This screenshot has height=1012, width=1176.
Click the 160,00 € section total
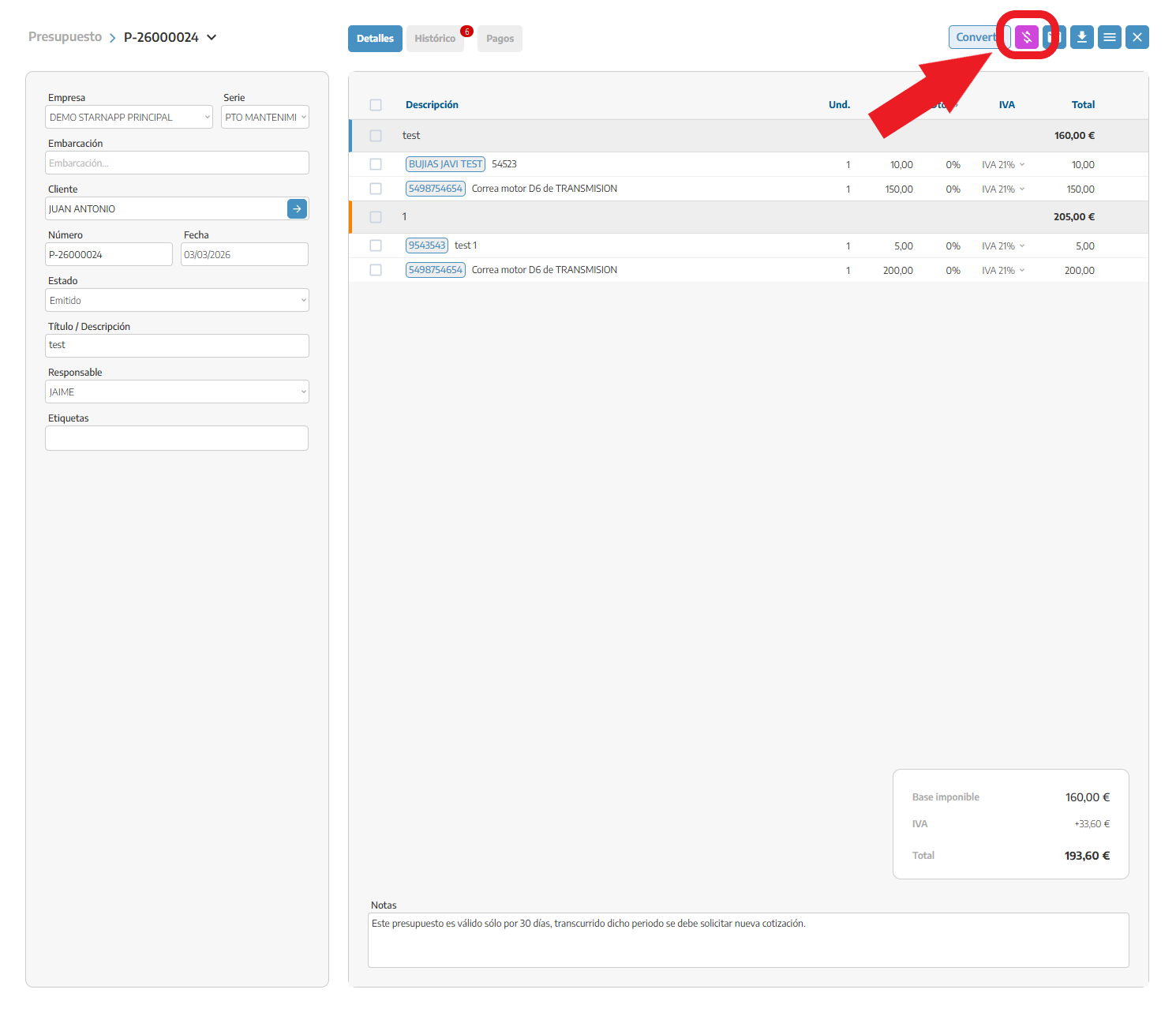coord(1074,136)
